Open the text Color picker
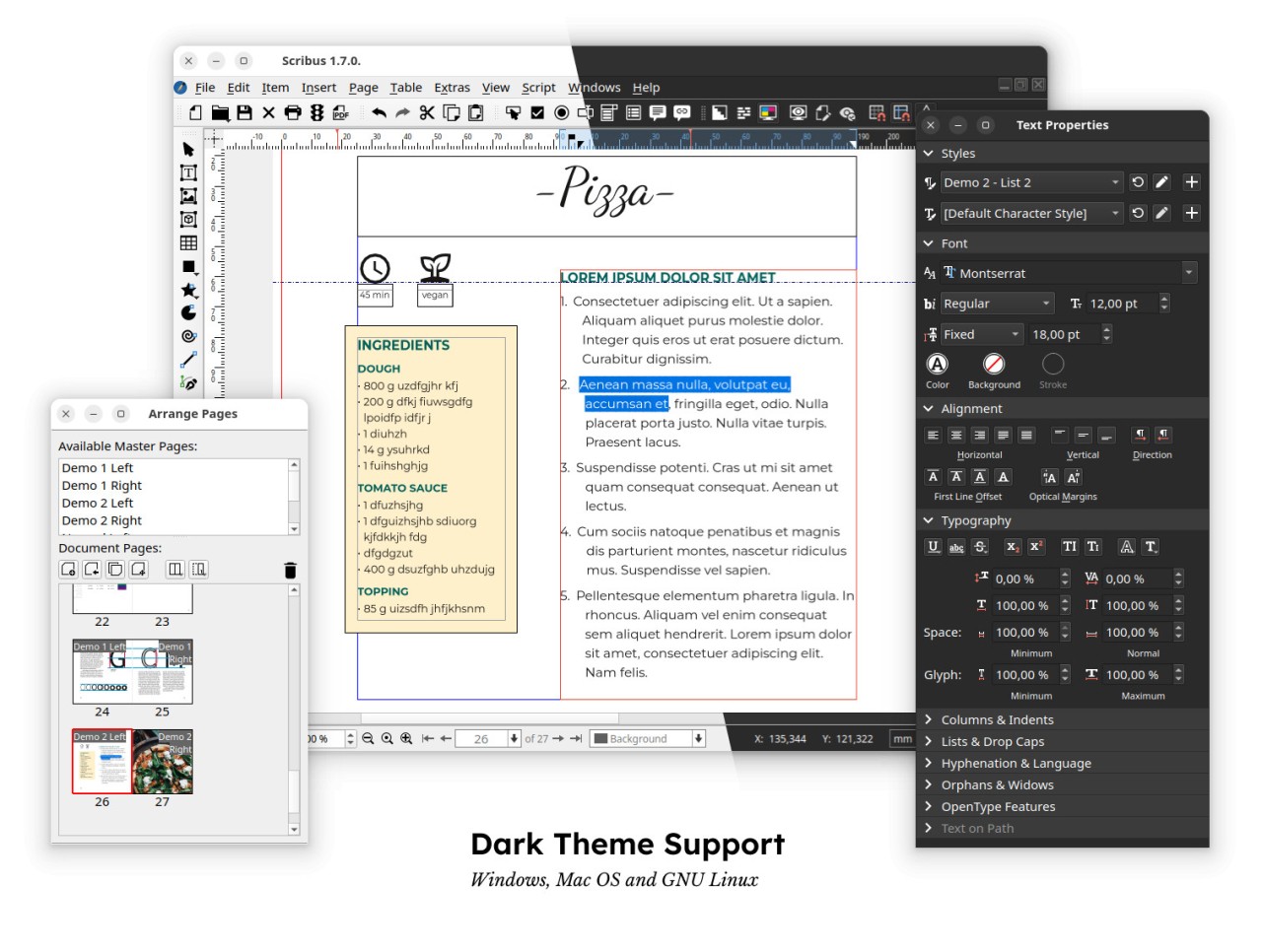This screenshot has height=952, width=1262. point(936,365)
